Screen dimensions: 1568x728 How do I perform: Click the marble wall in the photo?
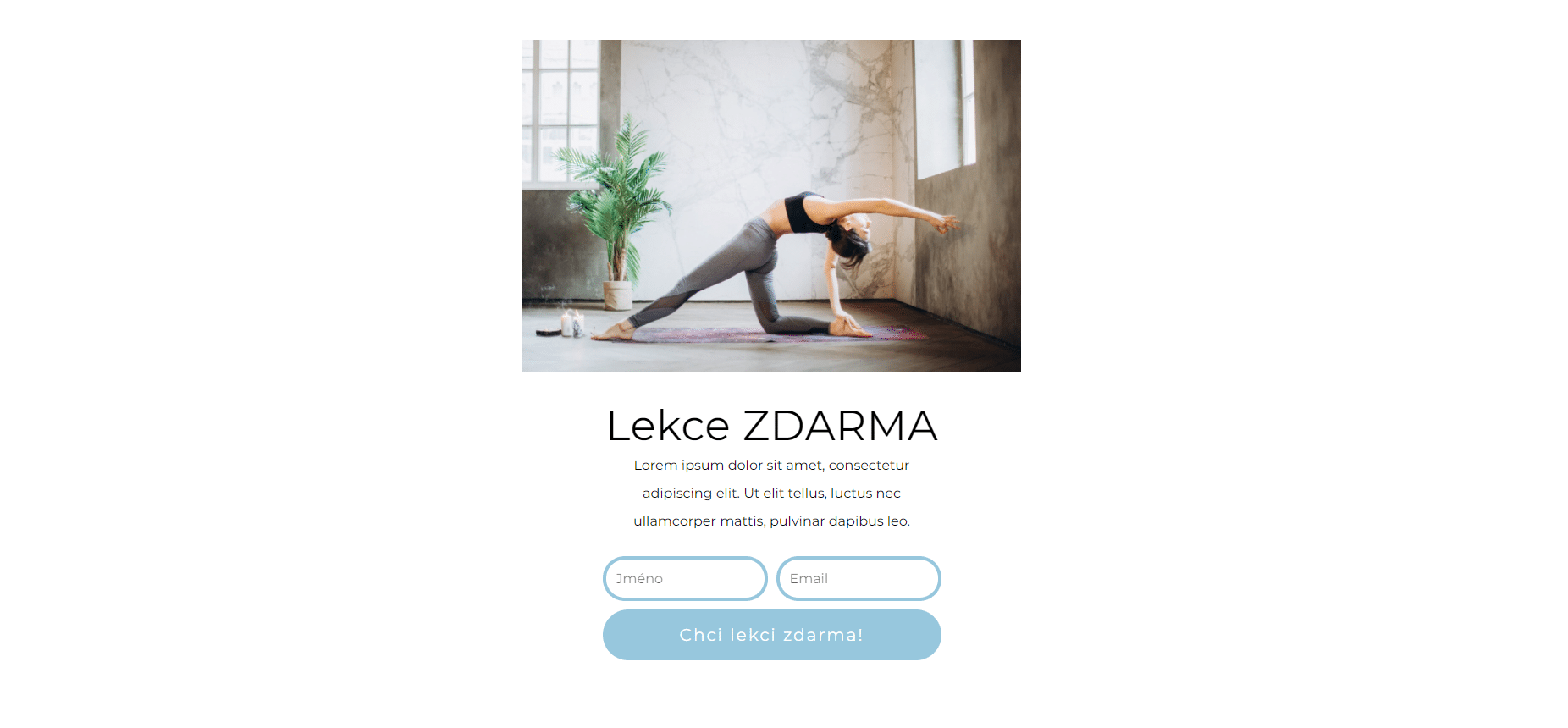(745, 127)
